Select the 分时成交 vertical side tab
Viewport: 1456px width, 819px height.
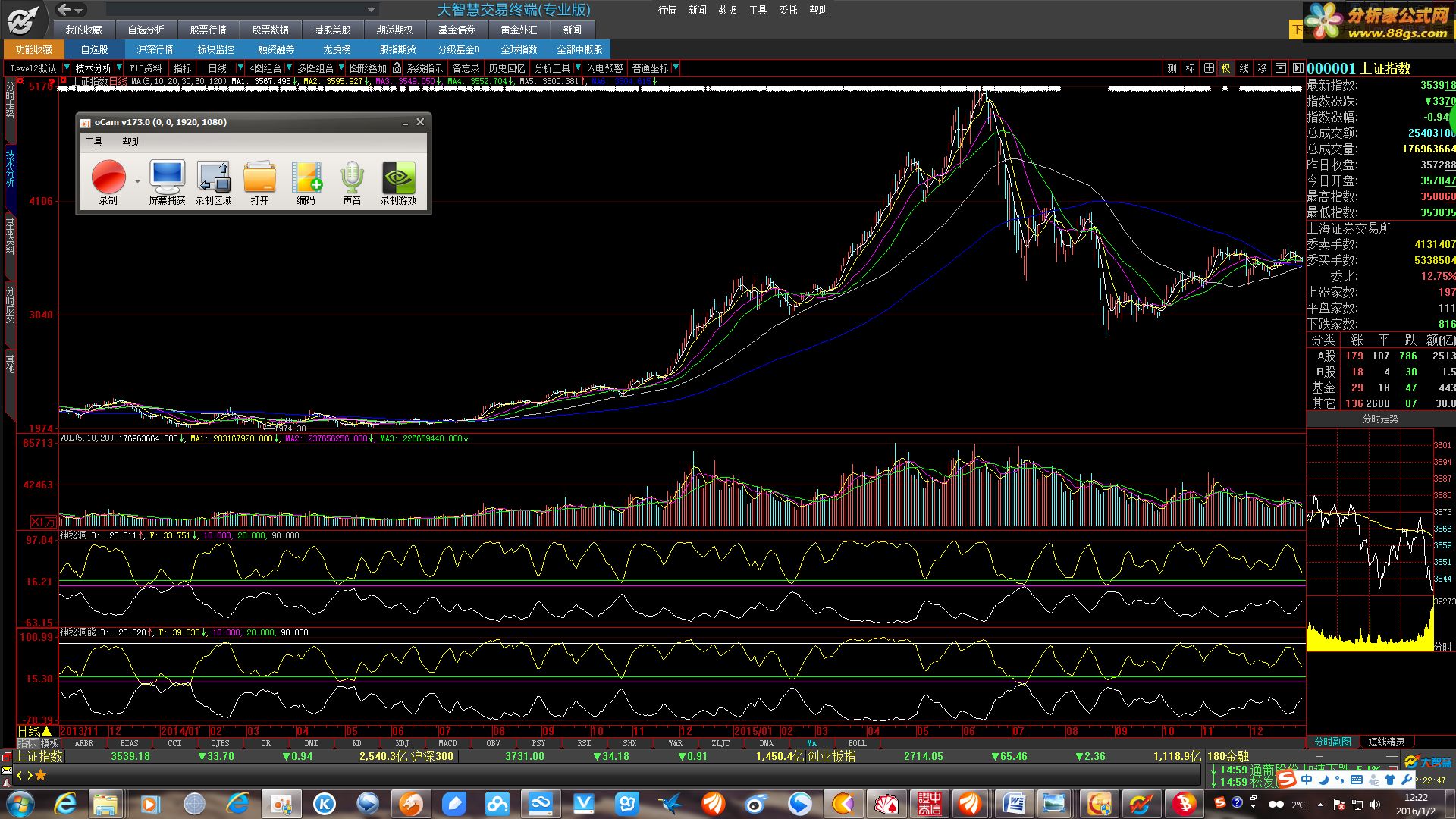(x=10, y=305)
